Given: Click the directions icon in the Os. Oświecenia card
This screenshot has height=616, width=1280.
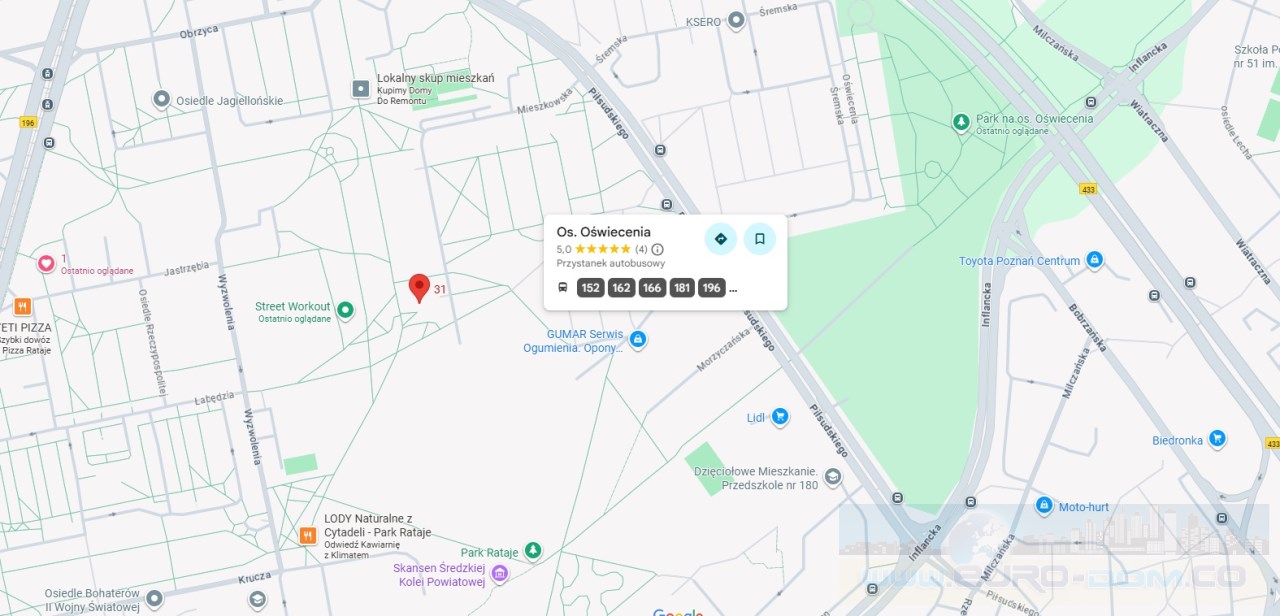Looking at the screenshot, I should (x=720, y=239).
